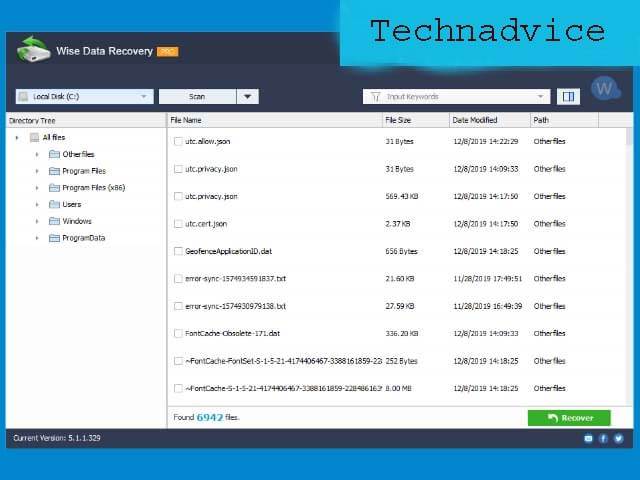Check the ~FontCache-FontSet-S-1-5-21 checkbox
Image resolution: width=640 pixels, height=480 pixels.
[x=178, y=361]
